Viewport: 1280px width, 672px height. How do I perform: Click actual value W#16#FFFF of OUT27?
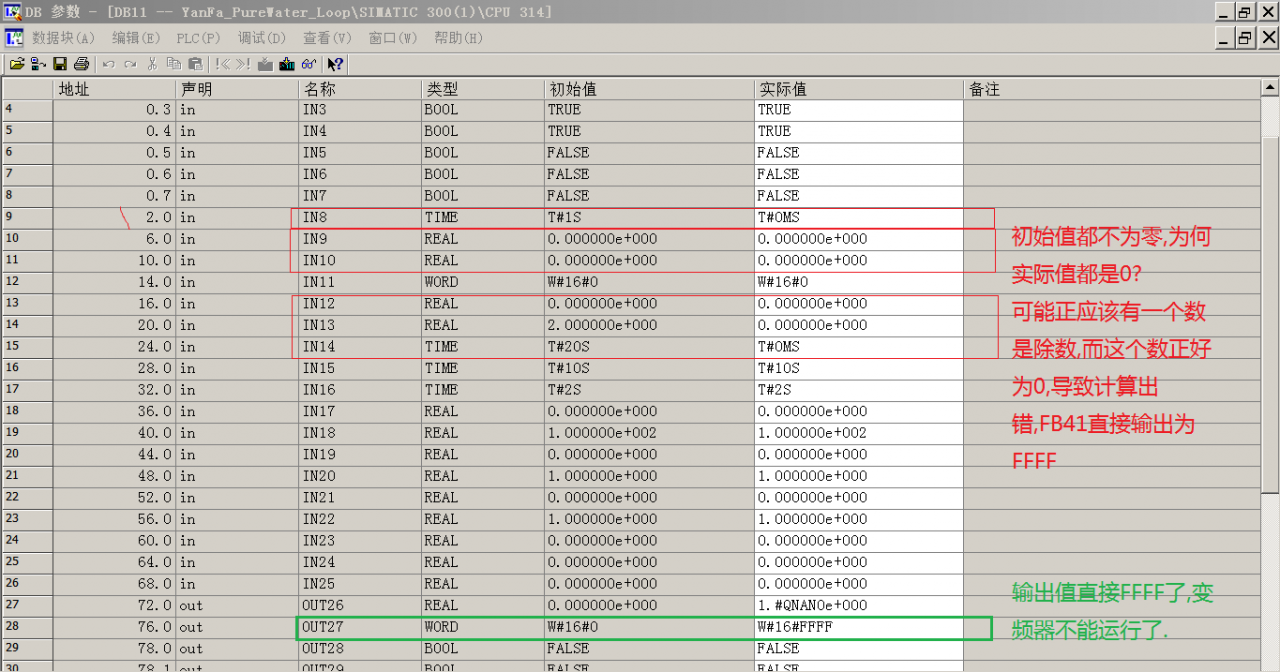(859, 627)
